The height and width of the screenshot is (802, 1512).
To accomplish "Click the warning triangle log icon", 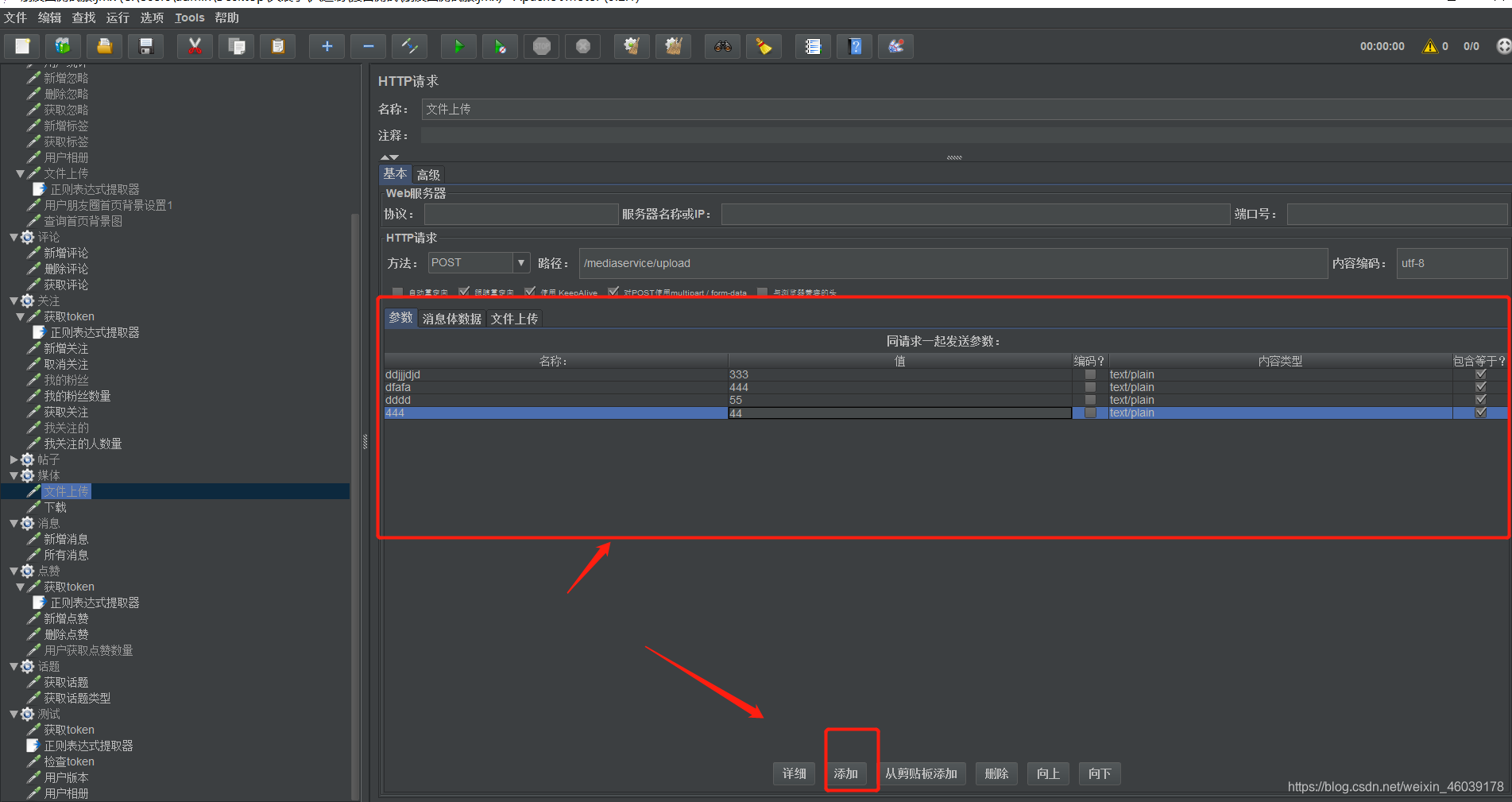I will [x=1430, y=46].
